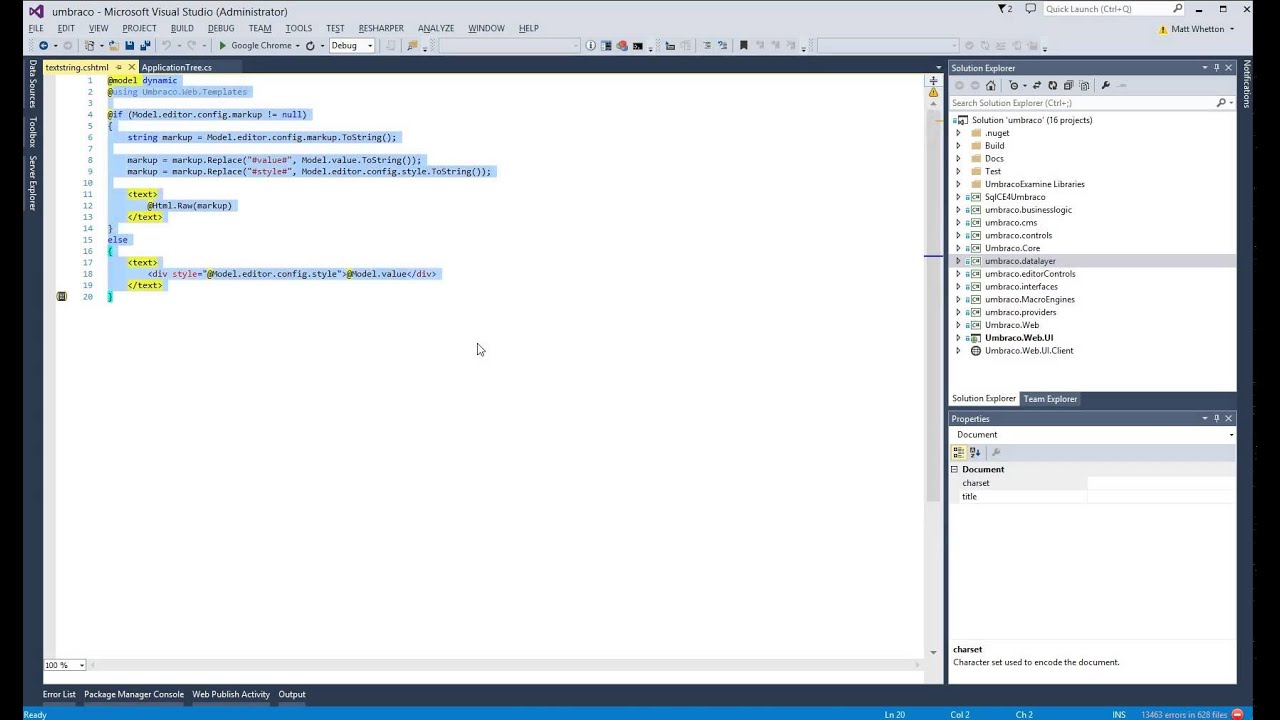Image resolution: width=1280 pixels, height=720 pixels.
Task: Click the title property row
Action: coord(1092,497)
